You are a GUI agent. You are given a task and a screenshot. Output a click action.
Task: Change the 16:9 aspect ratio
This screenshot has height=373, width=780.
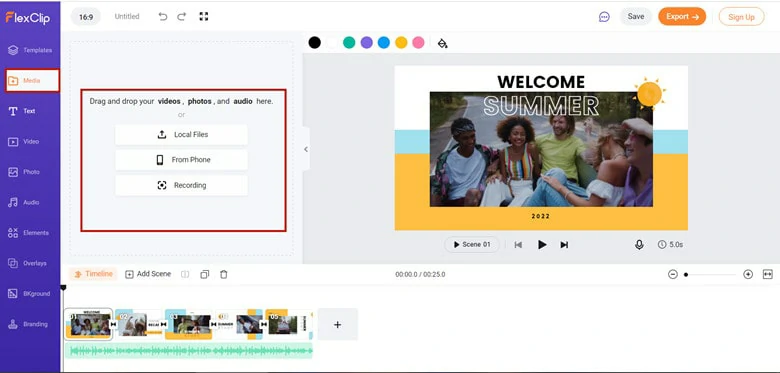coord(86,17)
